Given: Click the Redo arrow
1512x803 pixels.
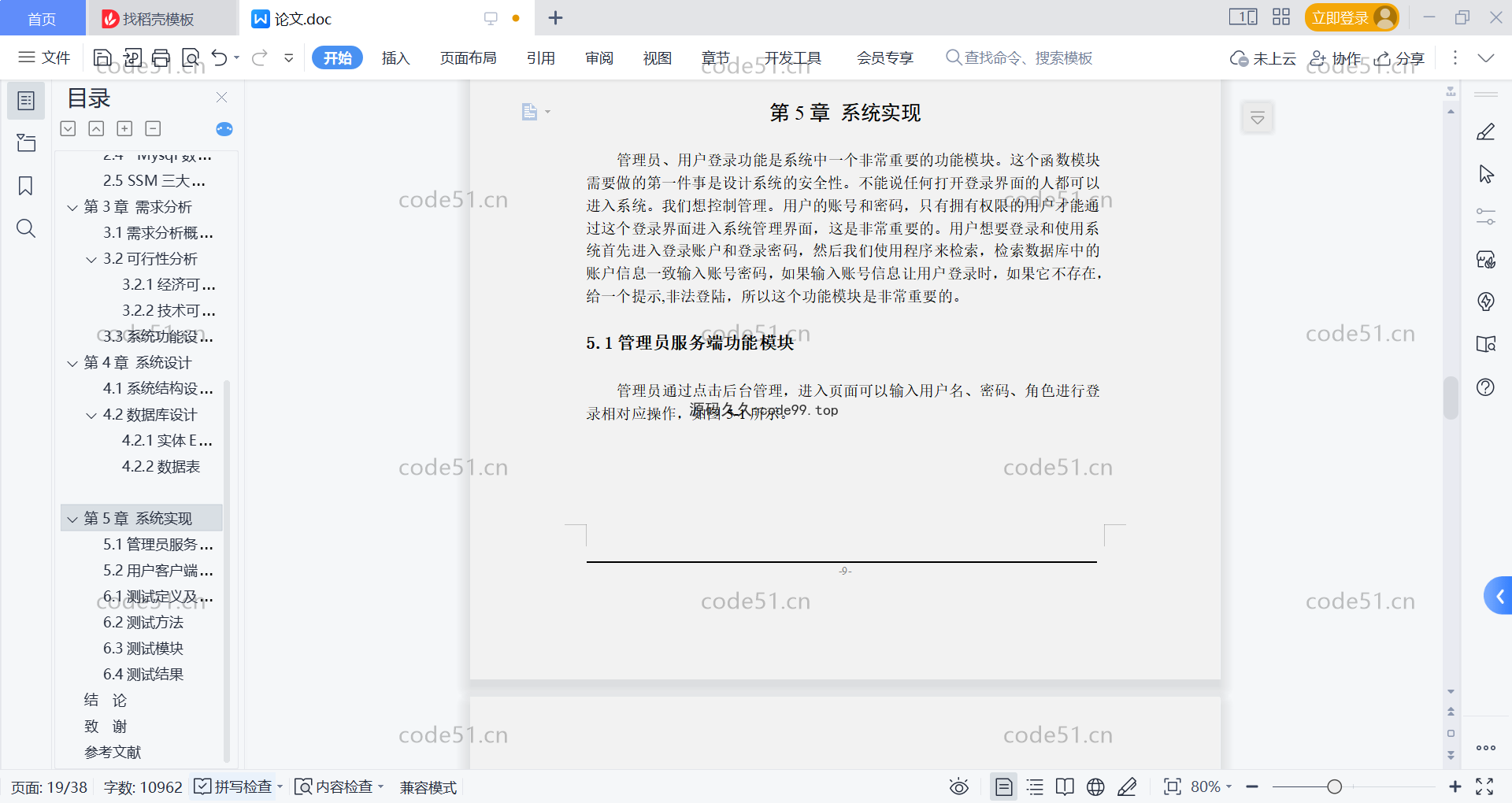Looking at the screenshot, I should [260, 57].
